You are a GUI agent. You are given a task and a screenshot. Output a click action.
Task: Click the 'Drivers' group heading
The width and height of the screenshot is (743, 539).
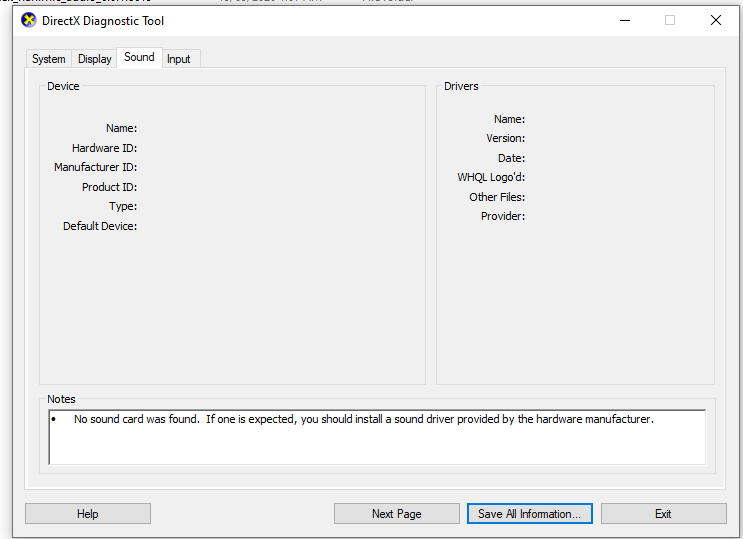pyautogui.click(x=461, y=86)
